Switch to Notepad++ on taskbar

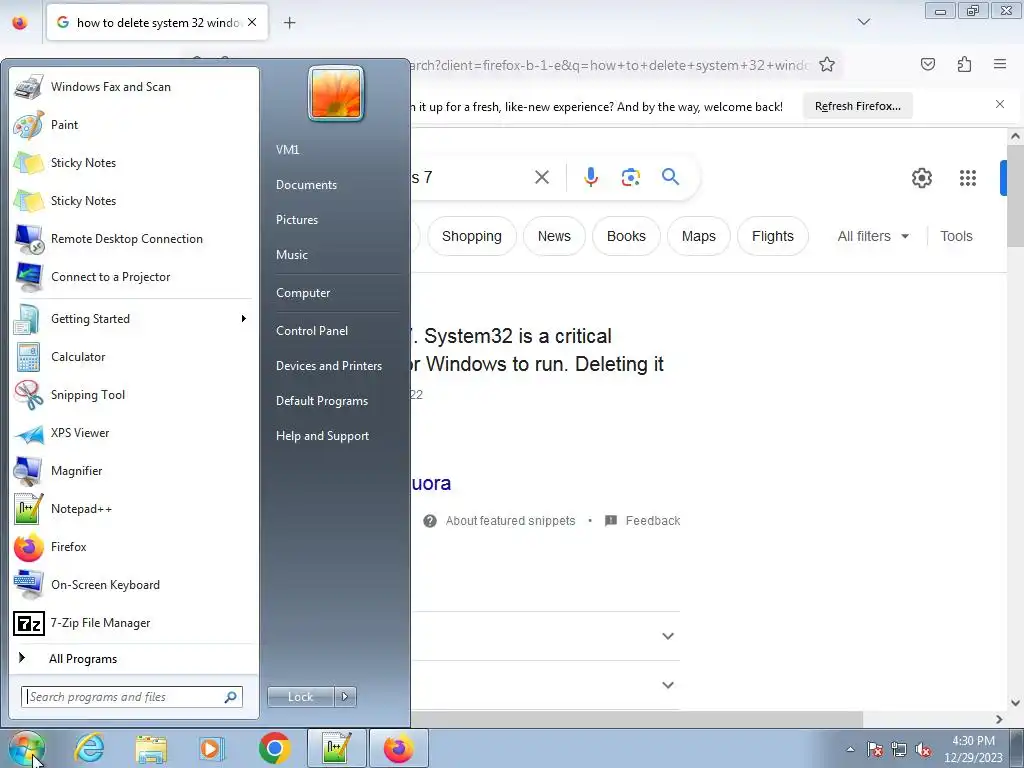coord(336,748)
